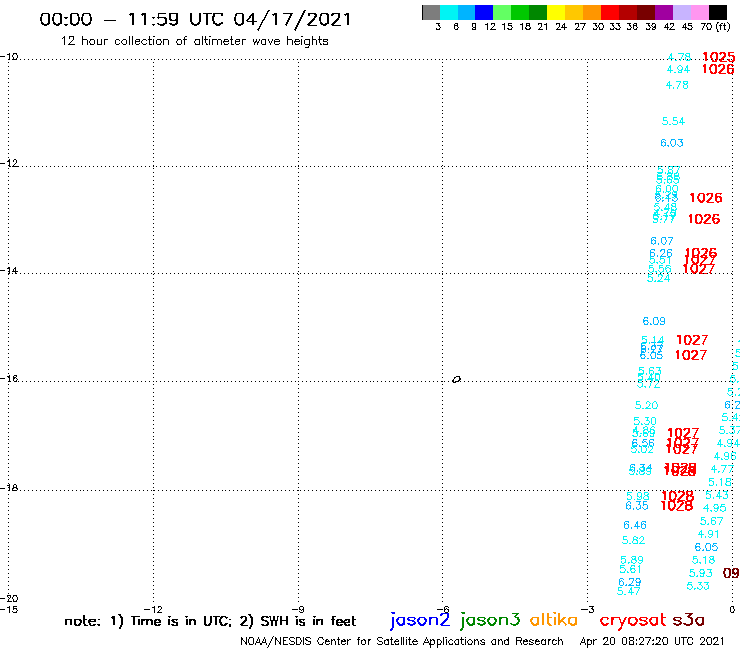
Task: Select the 6.29 wave height value
Action: pyautogui.click(x=630, y=582)
